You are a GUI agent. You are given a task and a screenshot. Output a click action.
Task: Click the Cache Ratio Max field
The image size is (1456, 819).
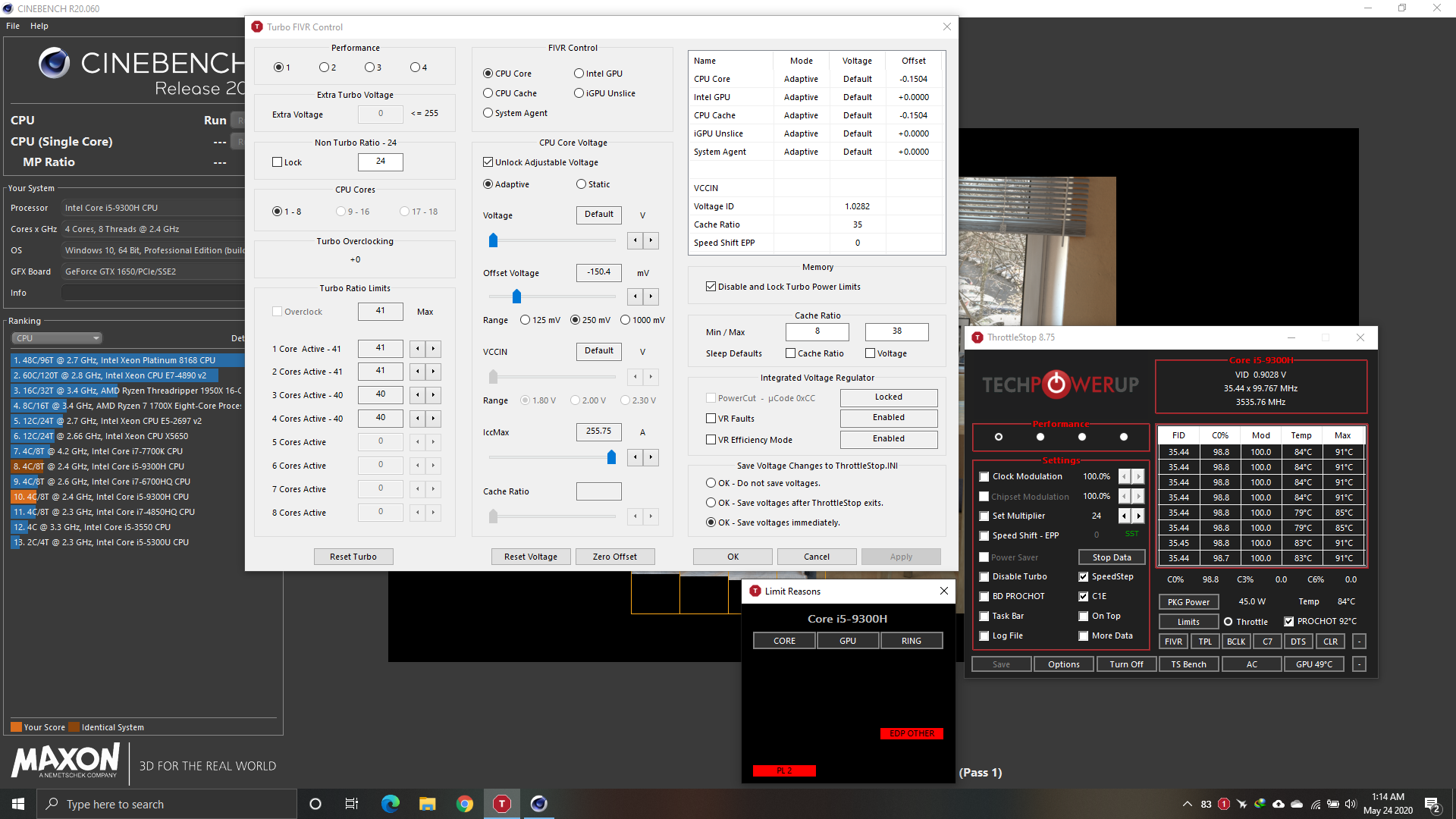pos(896,331)
